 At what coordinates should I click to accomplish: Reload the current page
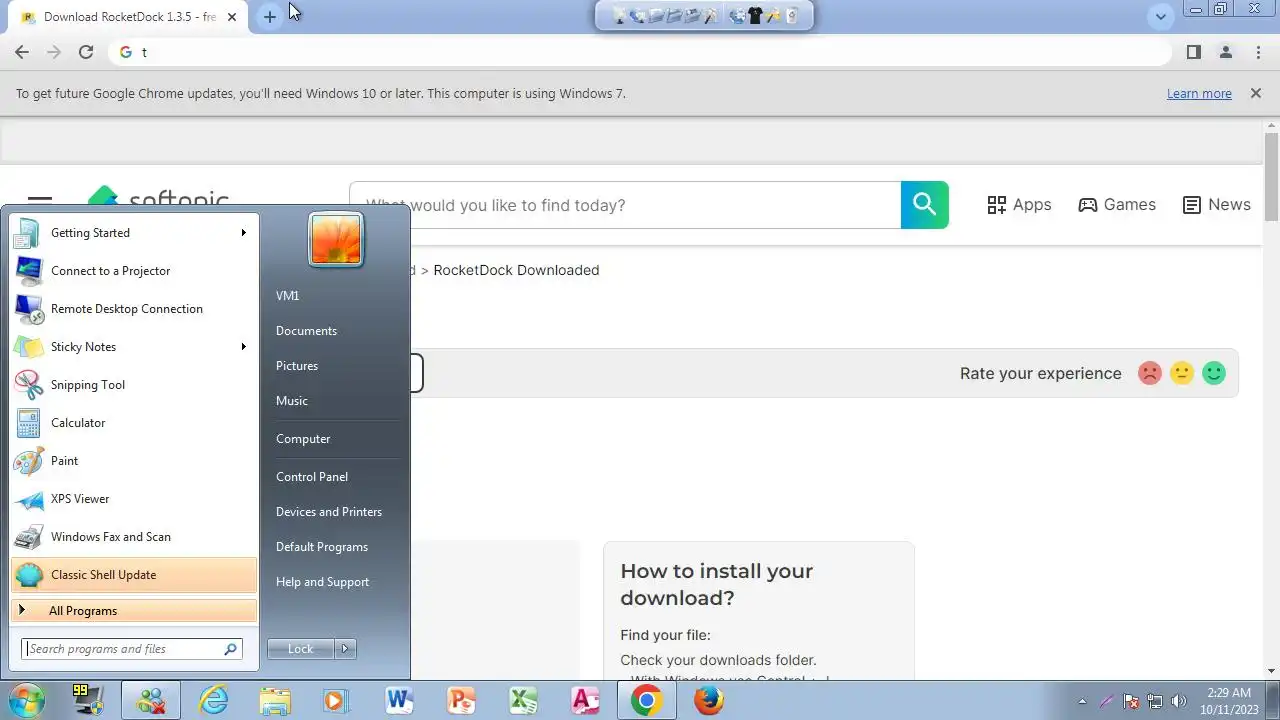tap(86, 52)
